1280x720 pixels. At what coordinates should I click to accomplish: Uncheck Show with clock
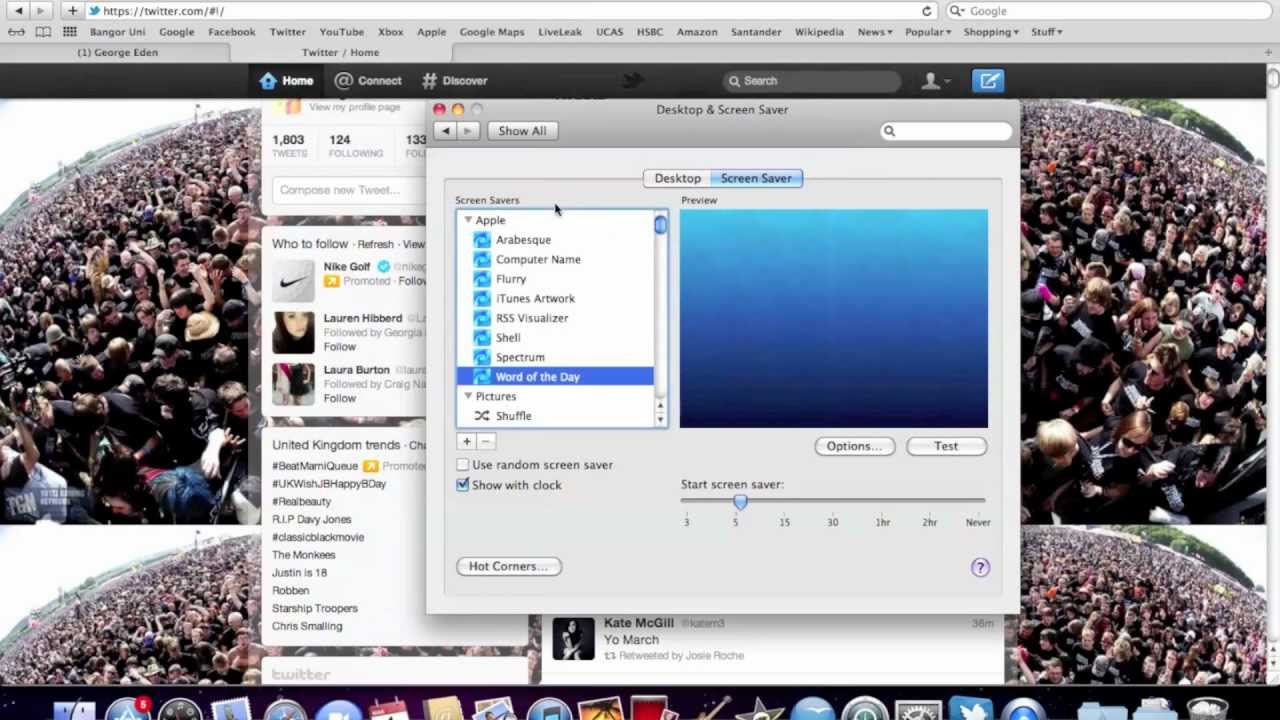(463, 485)
